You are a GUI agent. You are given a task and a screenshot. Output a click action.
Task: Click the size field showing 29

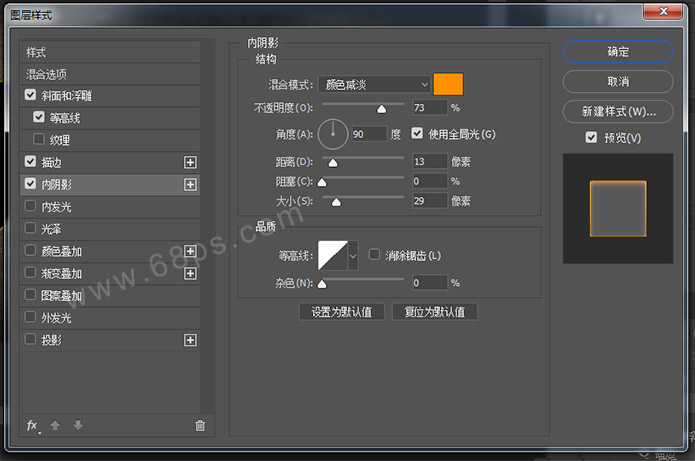[429, 201]
